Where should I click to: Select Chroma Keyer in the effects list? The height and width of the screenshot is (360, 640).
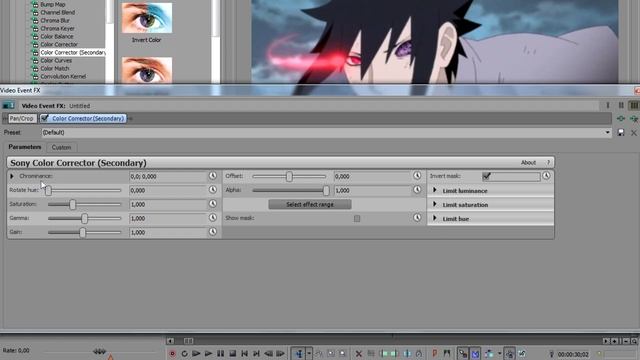click(57, 29)
